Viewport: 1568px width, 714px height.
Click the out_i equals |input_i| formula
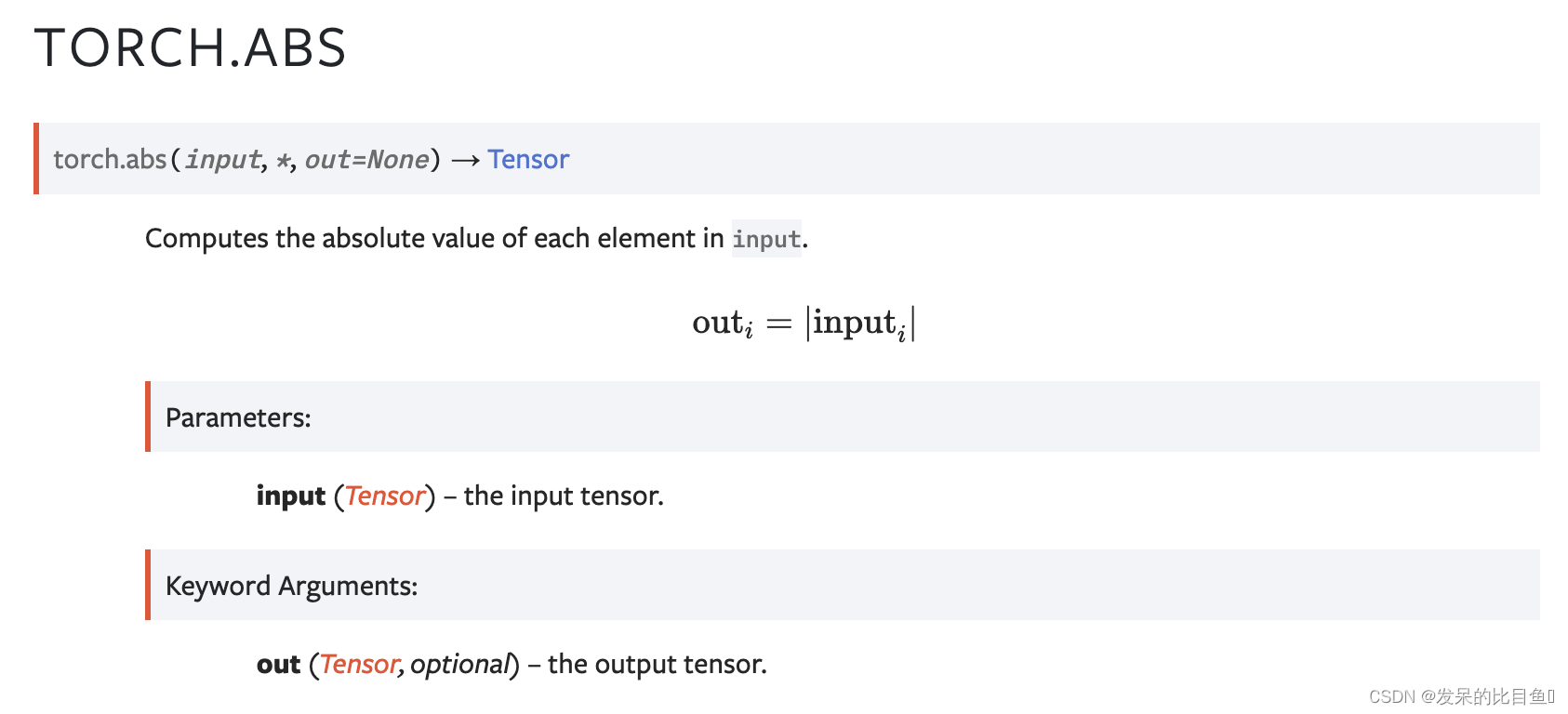(x=804, y=324)
